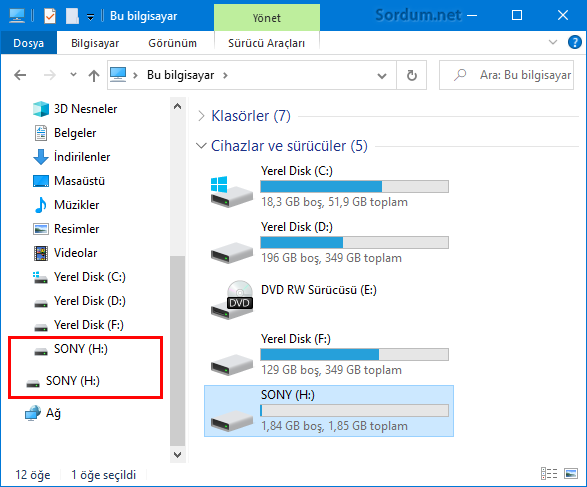The image size is (587, 487).
Task: Go back with the left arrow
Action: [20, 75]
